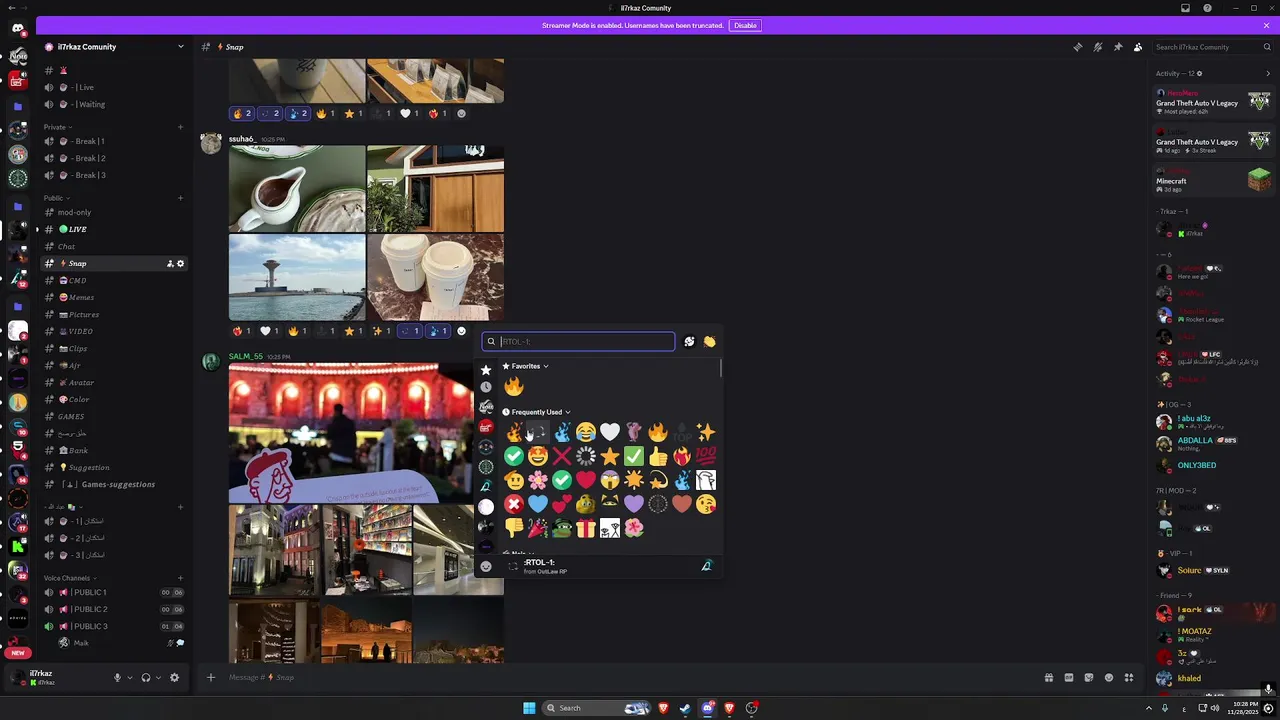Image resolution: width=1280 pixels, height=720 pixels.
Task: Click the invite icon on Snap channel
Action: pos(170,263)
